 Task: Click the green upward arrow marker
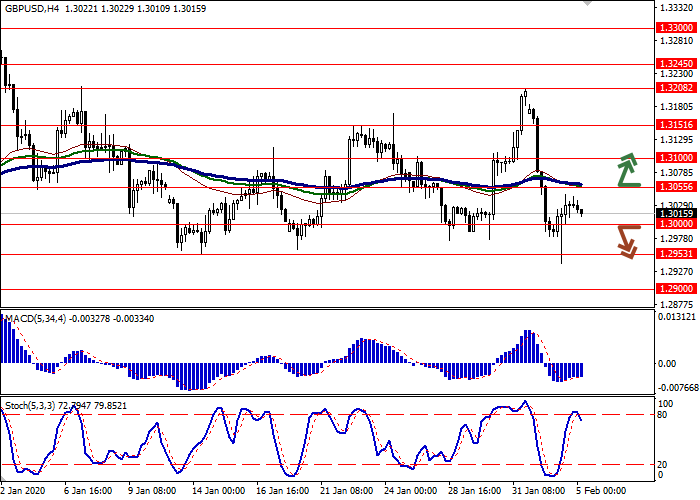coord(627,171)
